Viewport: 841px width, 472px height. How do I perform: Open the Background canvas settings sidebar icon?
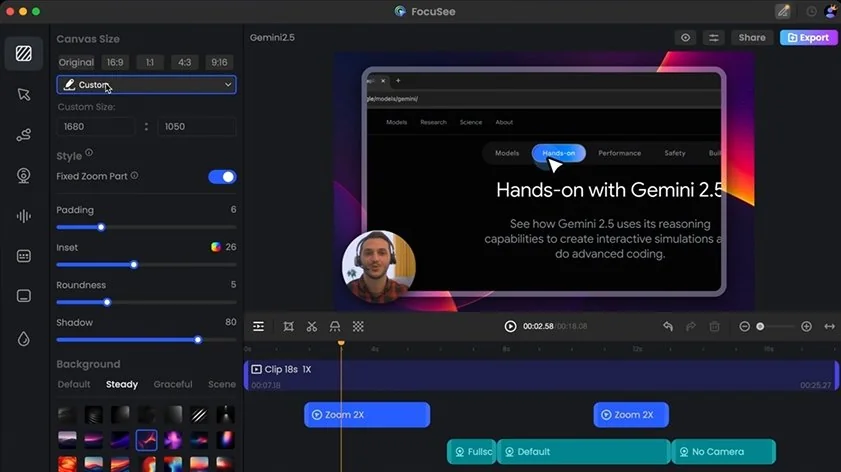click(24, 54)
